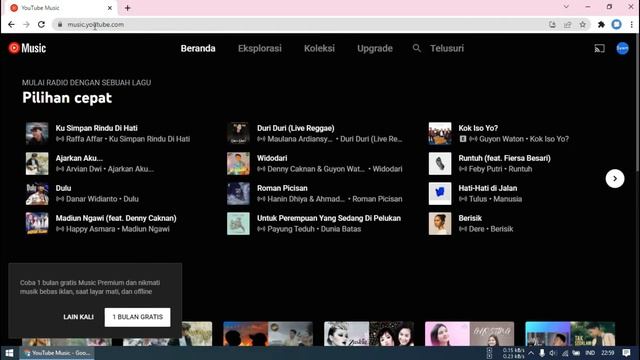This screenshot has width=640, height=360.
Task: Click the search magnifier icon
Action: (416, 48)
